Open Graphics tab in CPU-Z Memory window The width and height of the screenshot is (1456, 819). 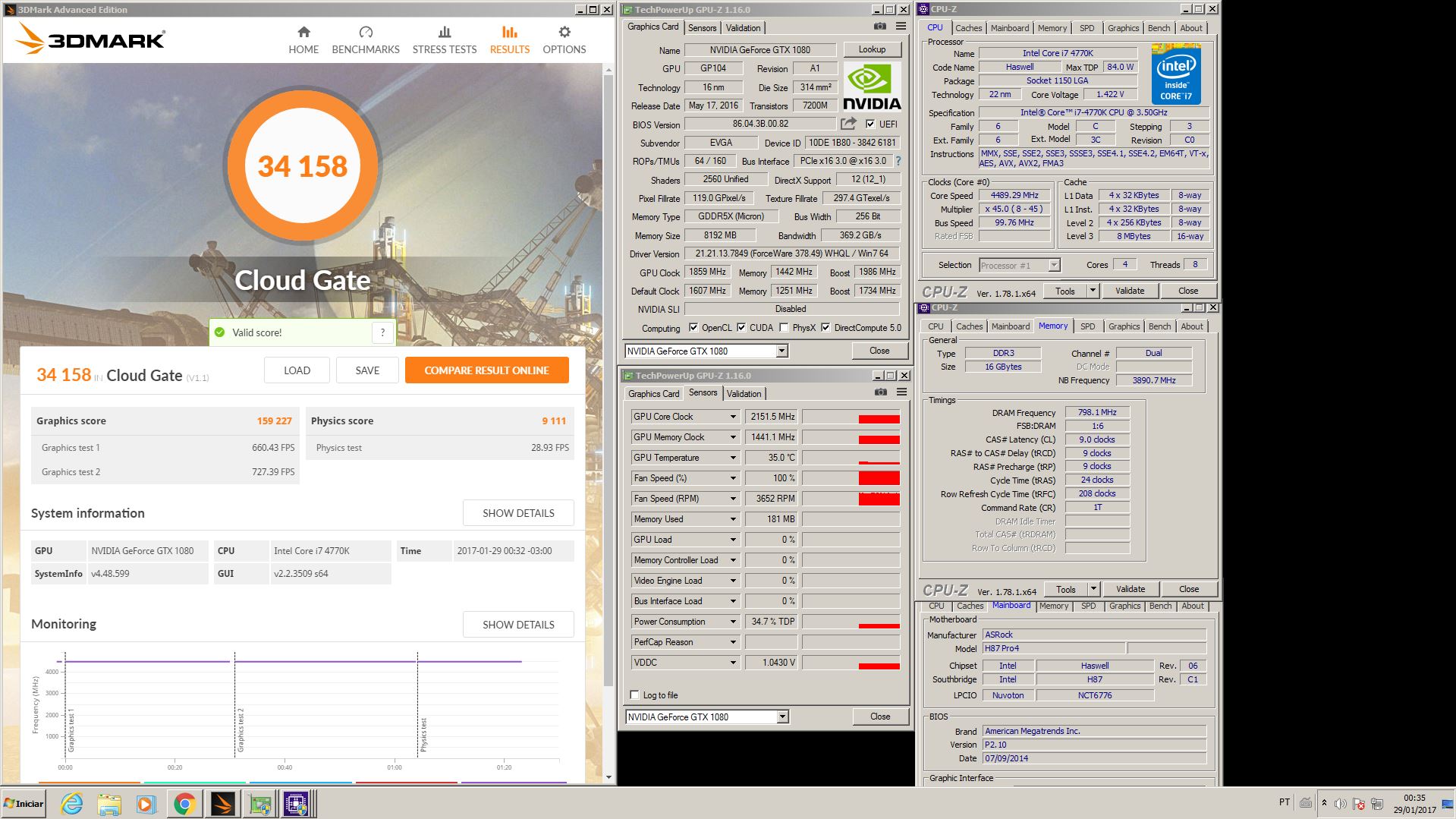tap(1124, 326)
